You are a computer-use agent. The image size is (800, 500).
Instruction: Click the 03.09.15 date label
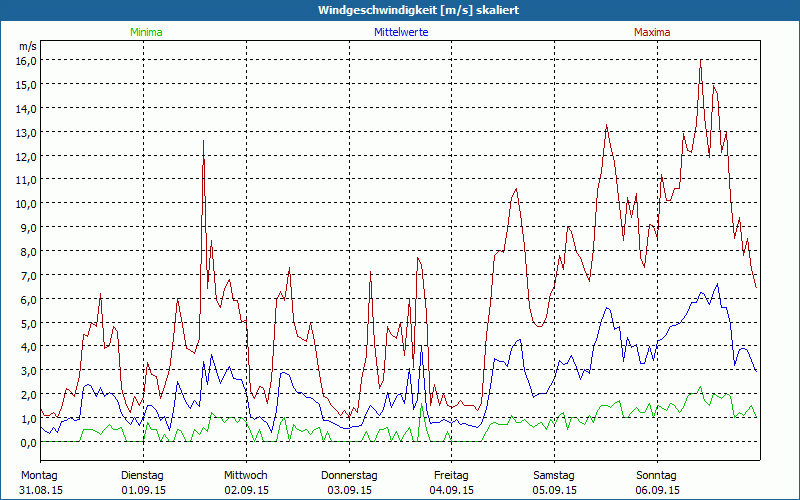coord(349,490)
